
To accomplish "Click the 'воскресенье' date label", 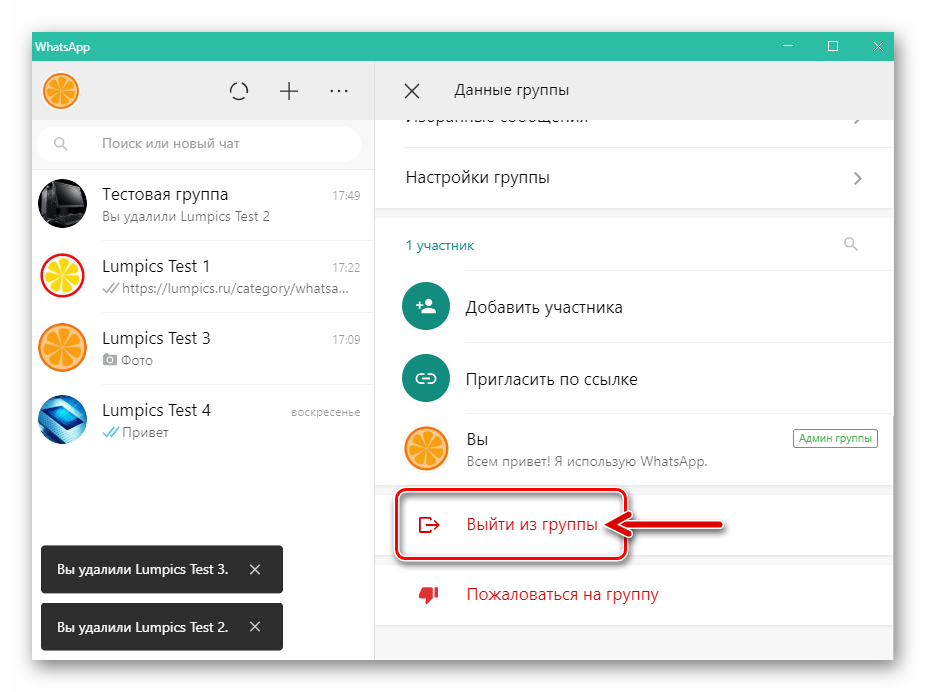I will [x=325, y=412].
